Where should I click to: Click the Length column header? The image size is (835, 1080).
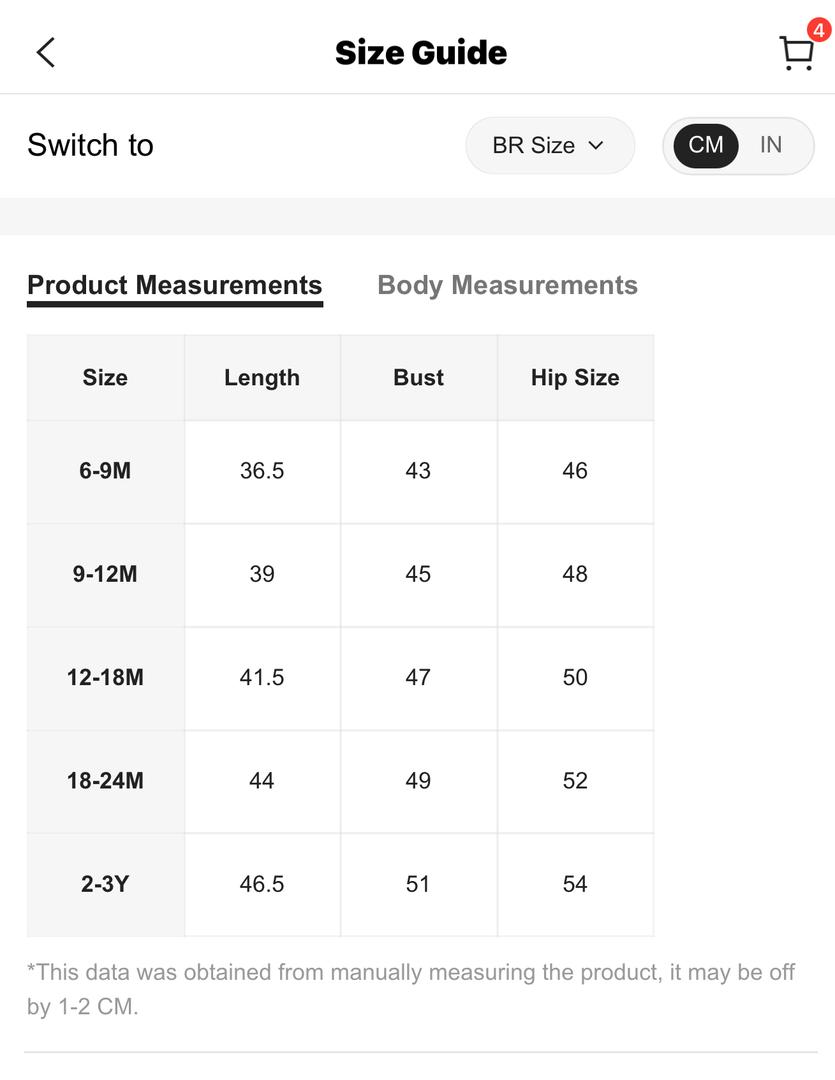pyautogui.click(x=262, y=377)
